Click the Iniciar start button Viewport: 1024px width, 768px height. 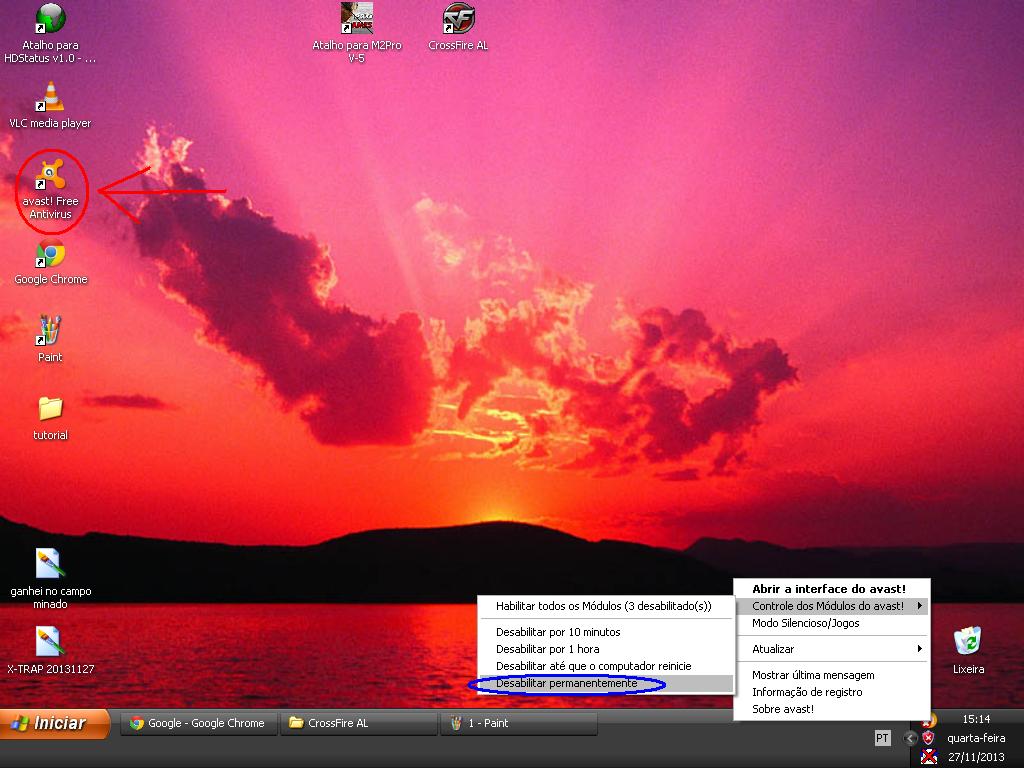point(56,723)
